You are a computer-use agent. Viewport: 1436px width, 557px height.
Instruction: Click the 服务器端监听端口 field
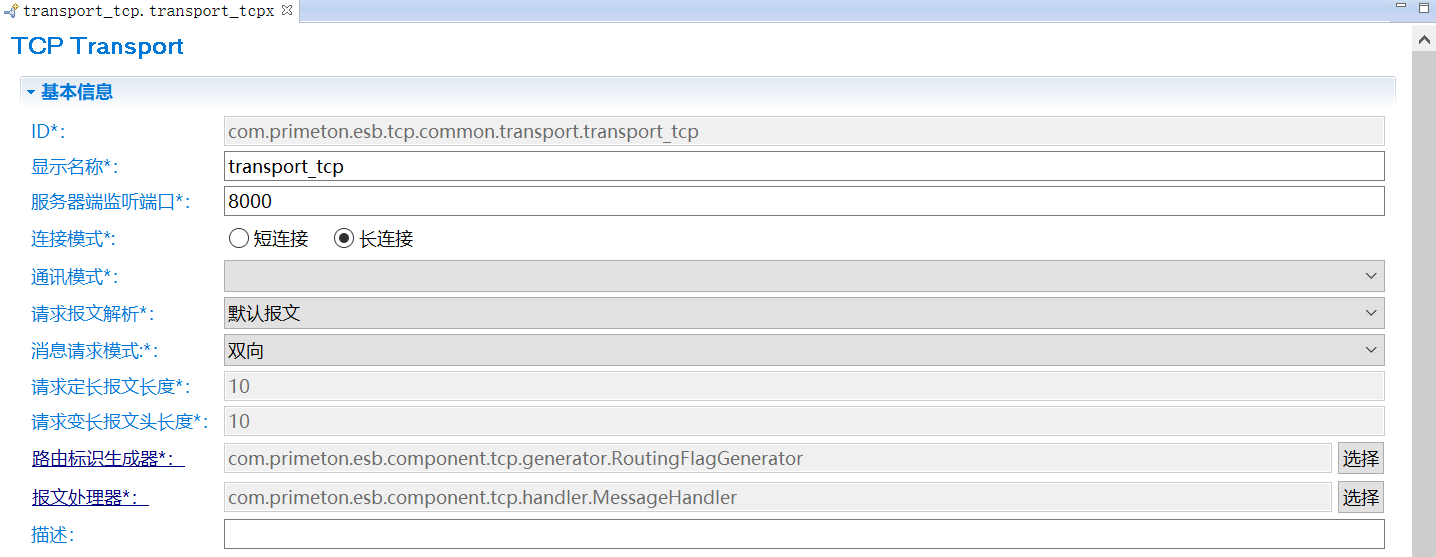[x=804, y=201]
